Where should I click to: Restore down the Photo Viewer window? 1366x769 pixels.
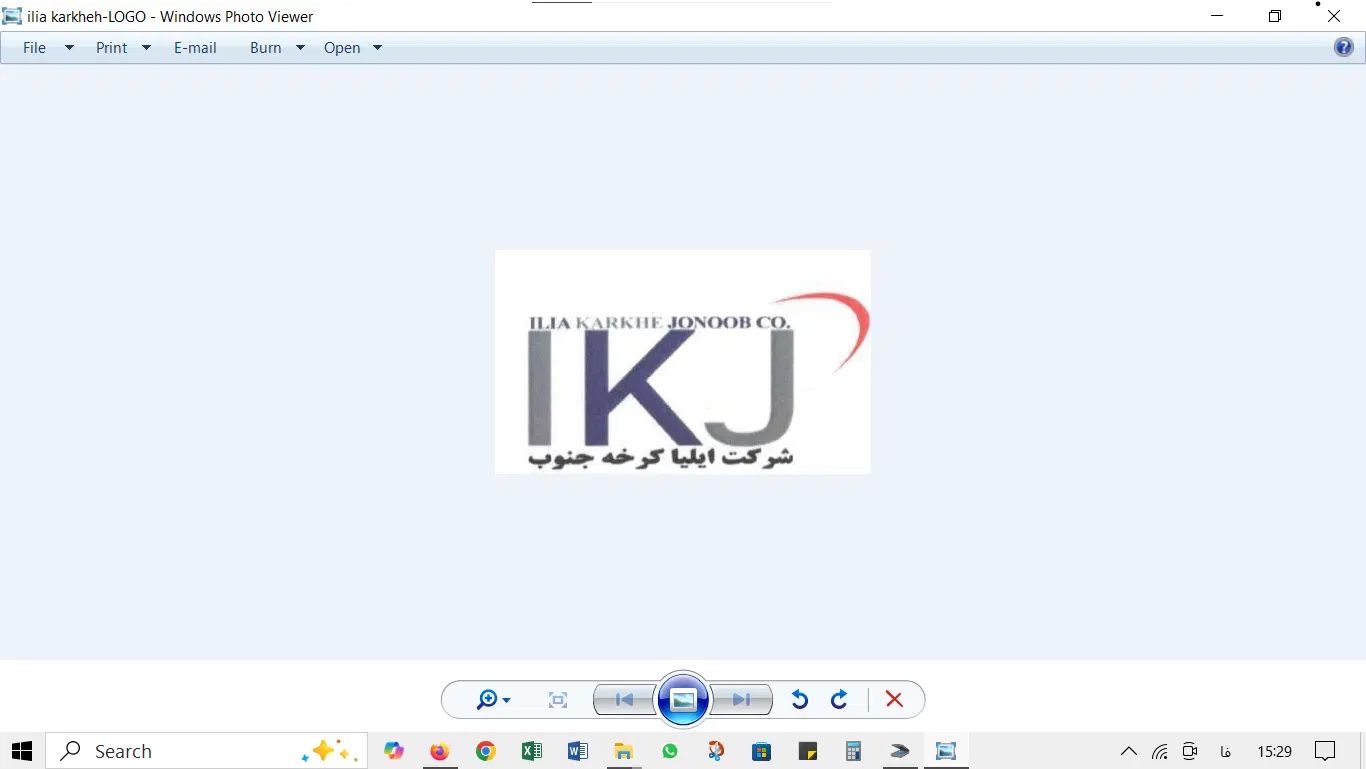tap(1275, 16)
